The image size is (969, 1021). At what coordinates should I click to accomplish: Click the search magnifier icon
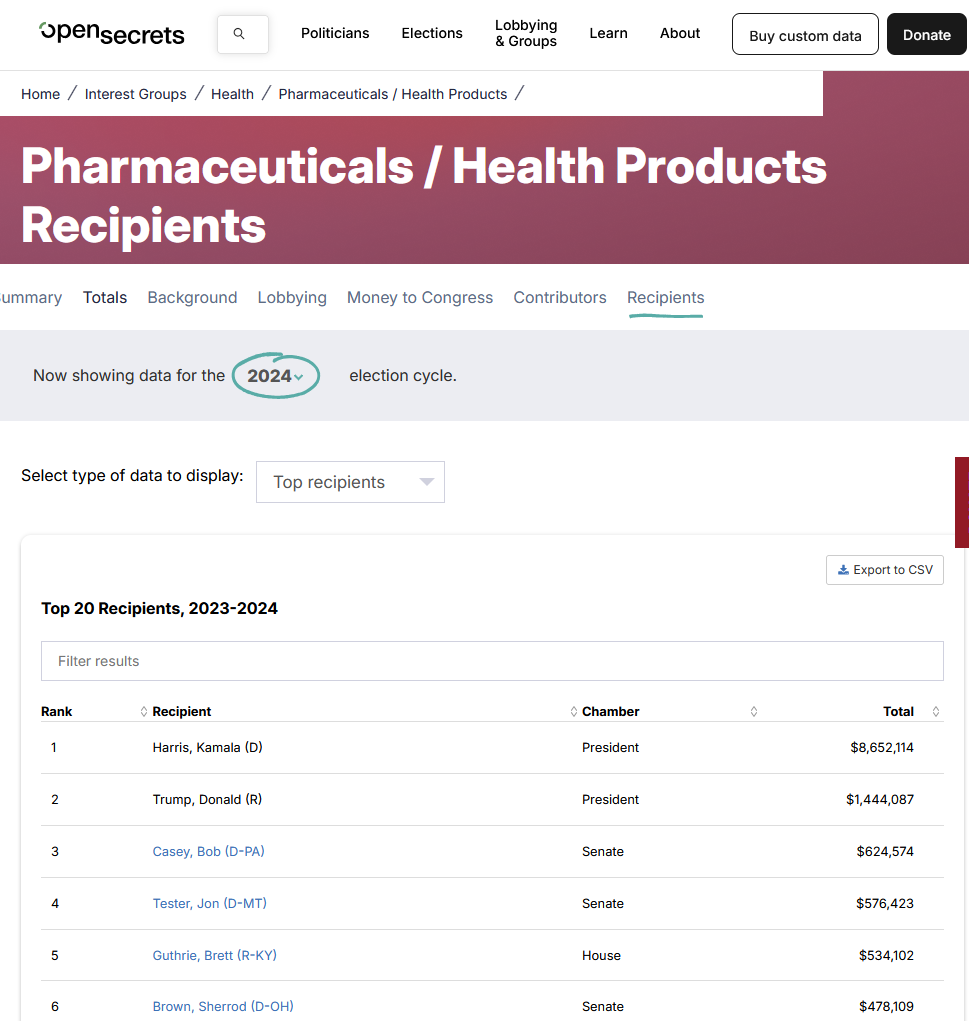pos(239,34)
